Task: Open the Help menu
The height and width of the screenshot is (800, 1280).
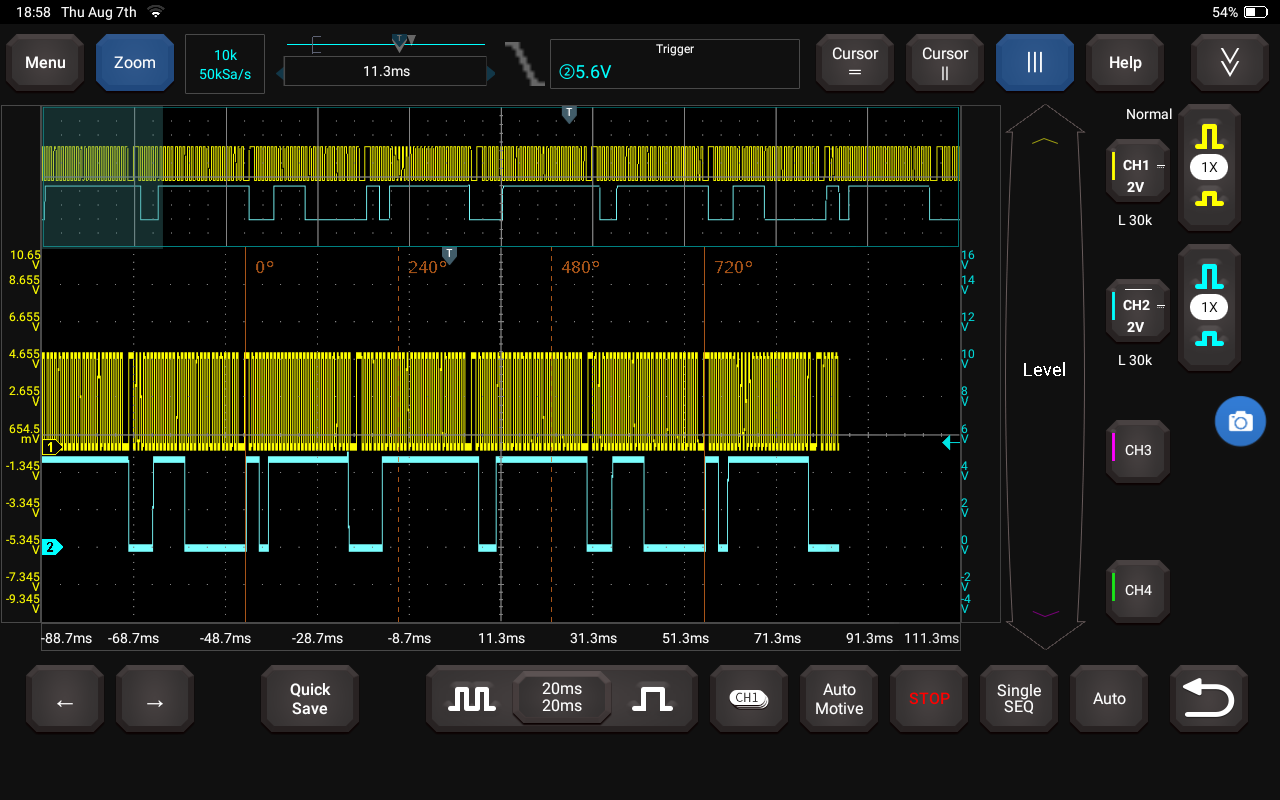Action: pyautogui.click(x=1125, y=63)
